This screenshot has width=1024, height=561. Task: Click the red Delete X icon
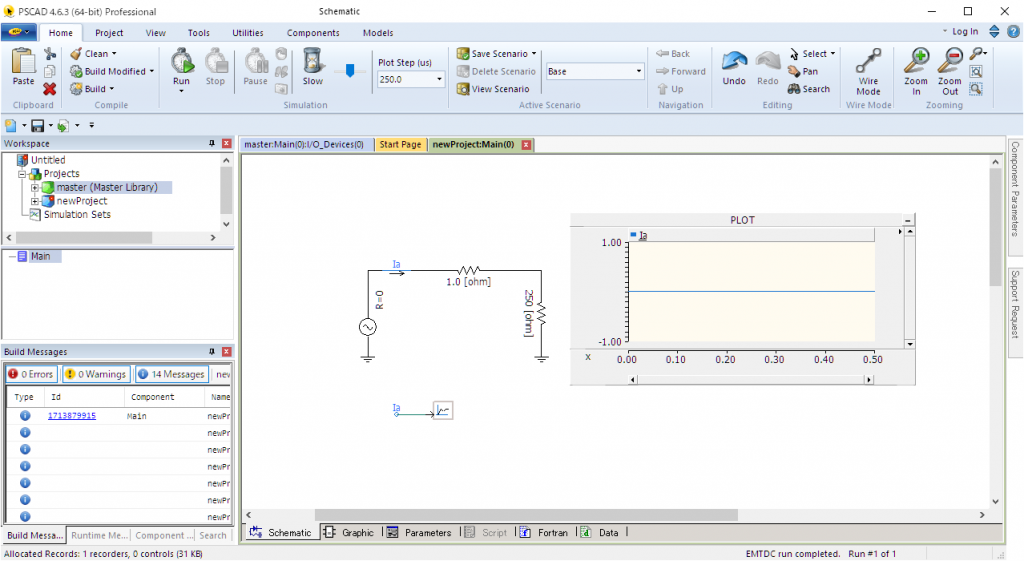tap(50, 89)
